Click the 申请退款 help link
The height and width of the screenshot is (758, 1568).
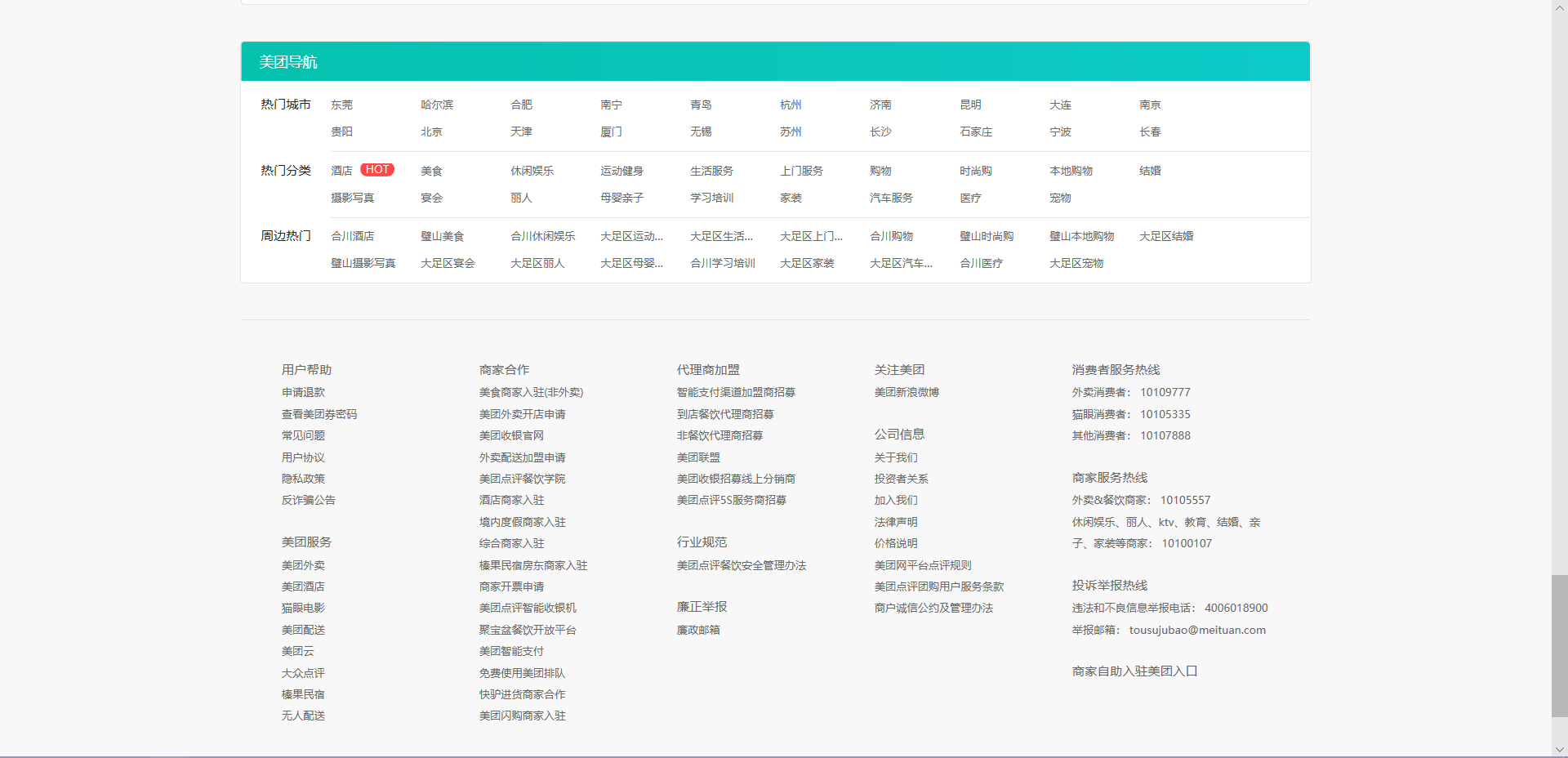coord(303,393)
